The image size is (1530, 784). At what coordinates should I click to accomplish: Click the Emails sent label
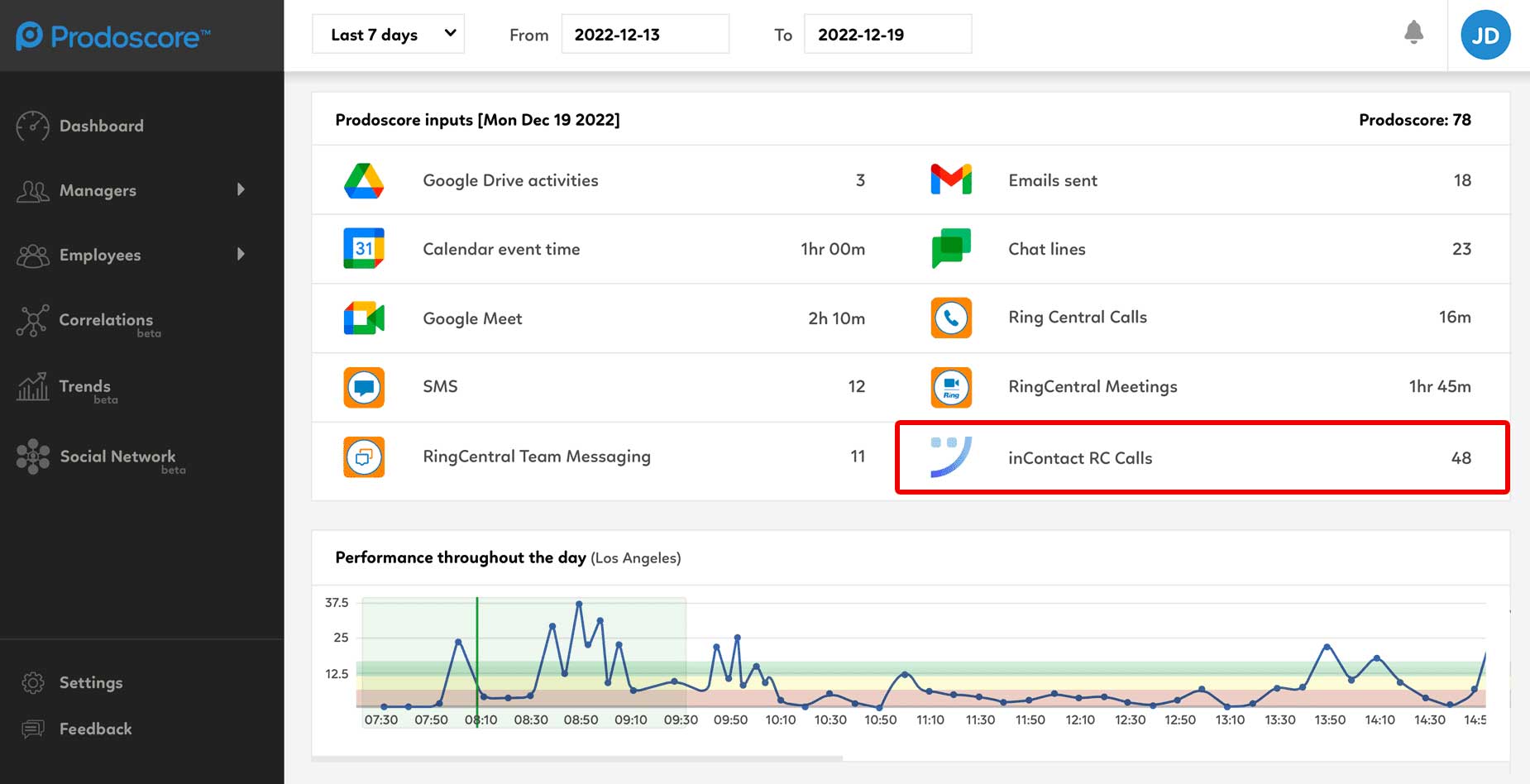(x=1053, y=180)
